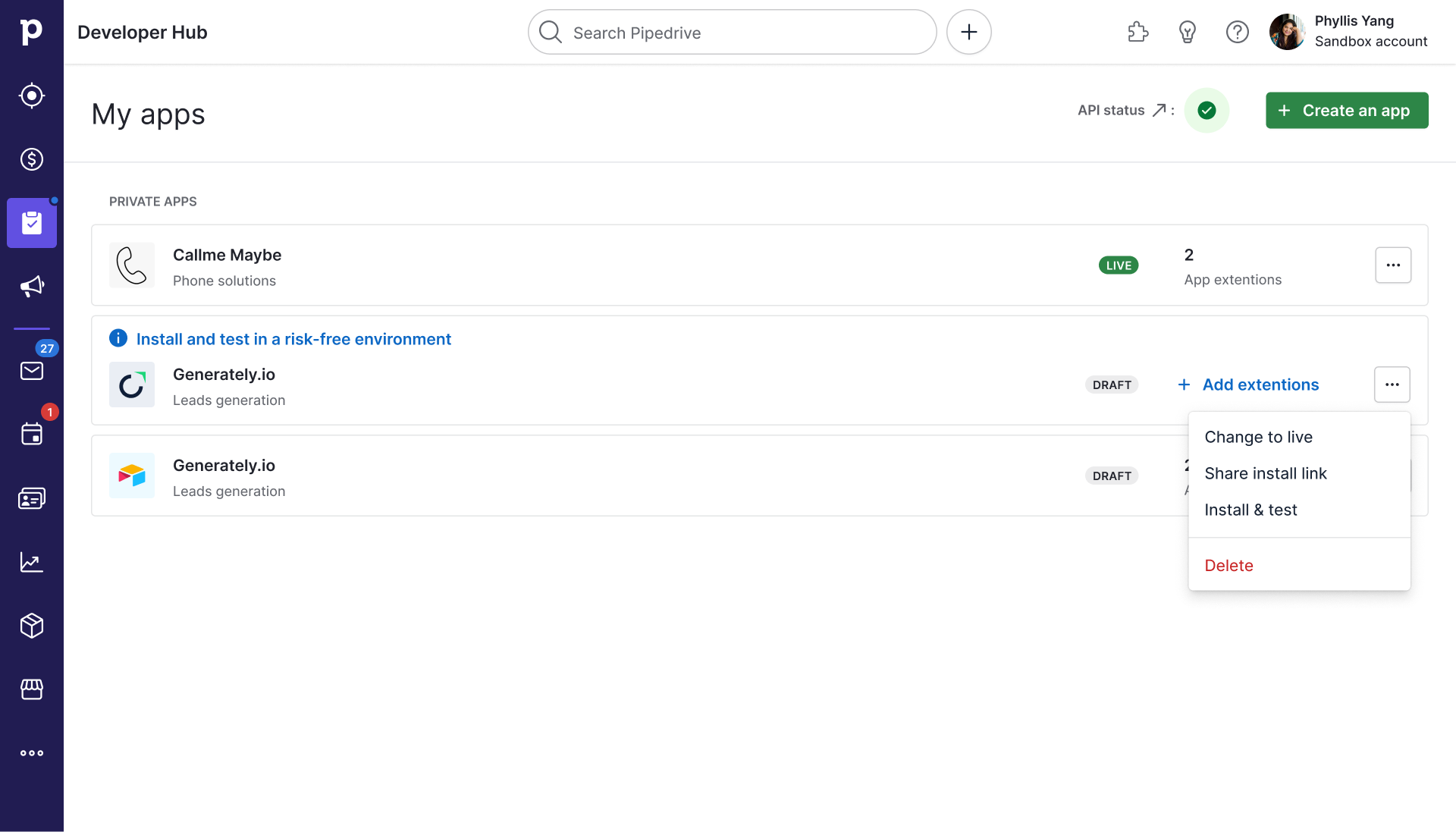
Task: Click the calendar icon in sidebar
Action: pyautogui.click(x=32, y=435)
